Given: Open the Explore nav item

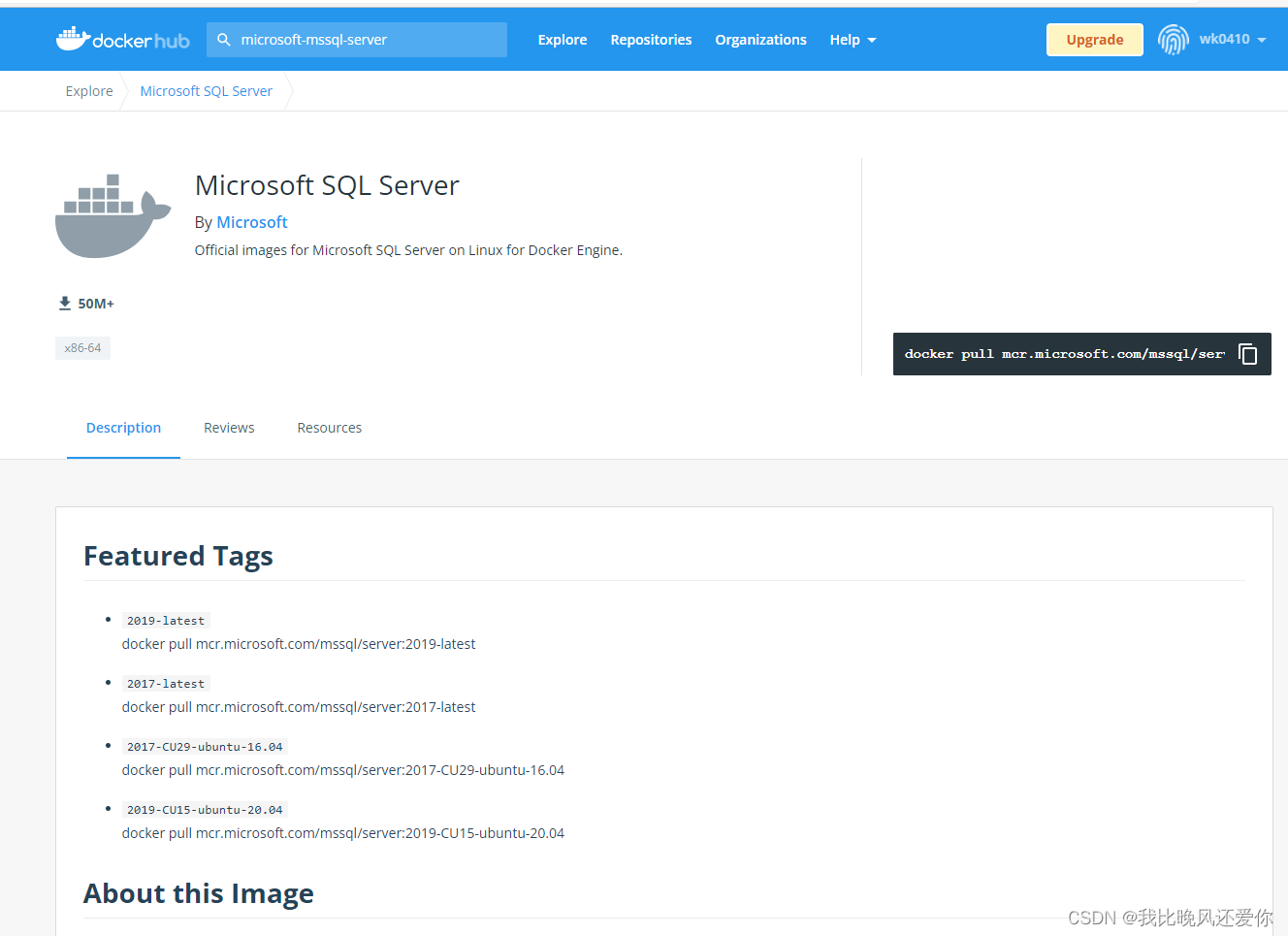Looking at the screenshot, I should tap(563, 40).
